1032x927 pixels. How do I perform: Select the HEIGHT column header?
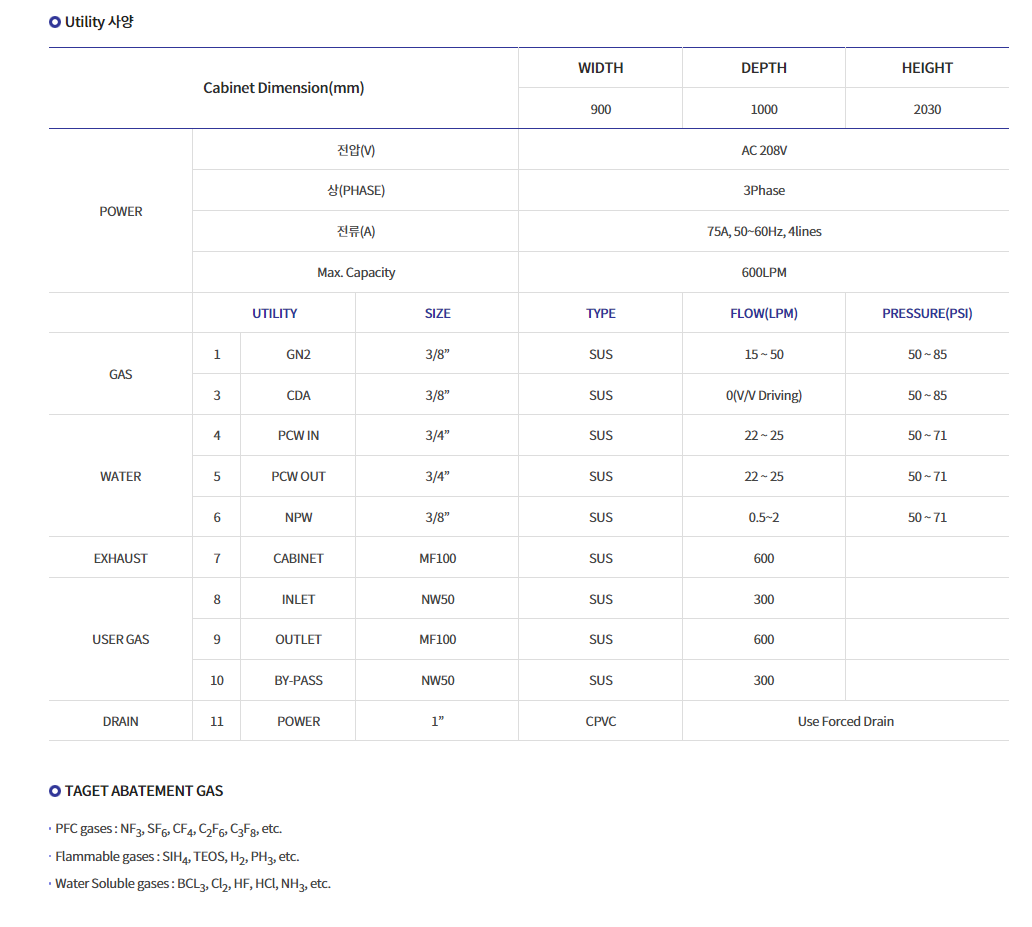coord(927,68)
